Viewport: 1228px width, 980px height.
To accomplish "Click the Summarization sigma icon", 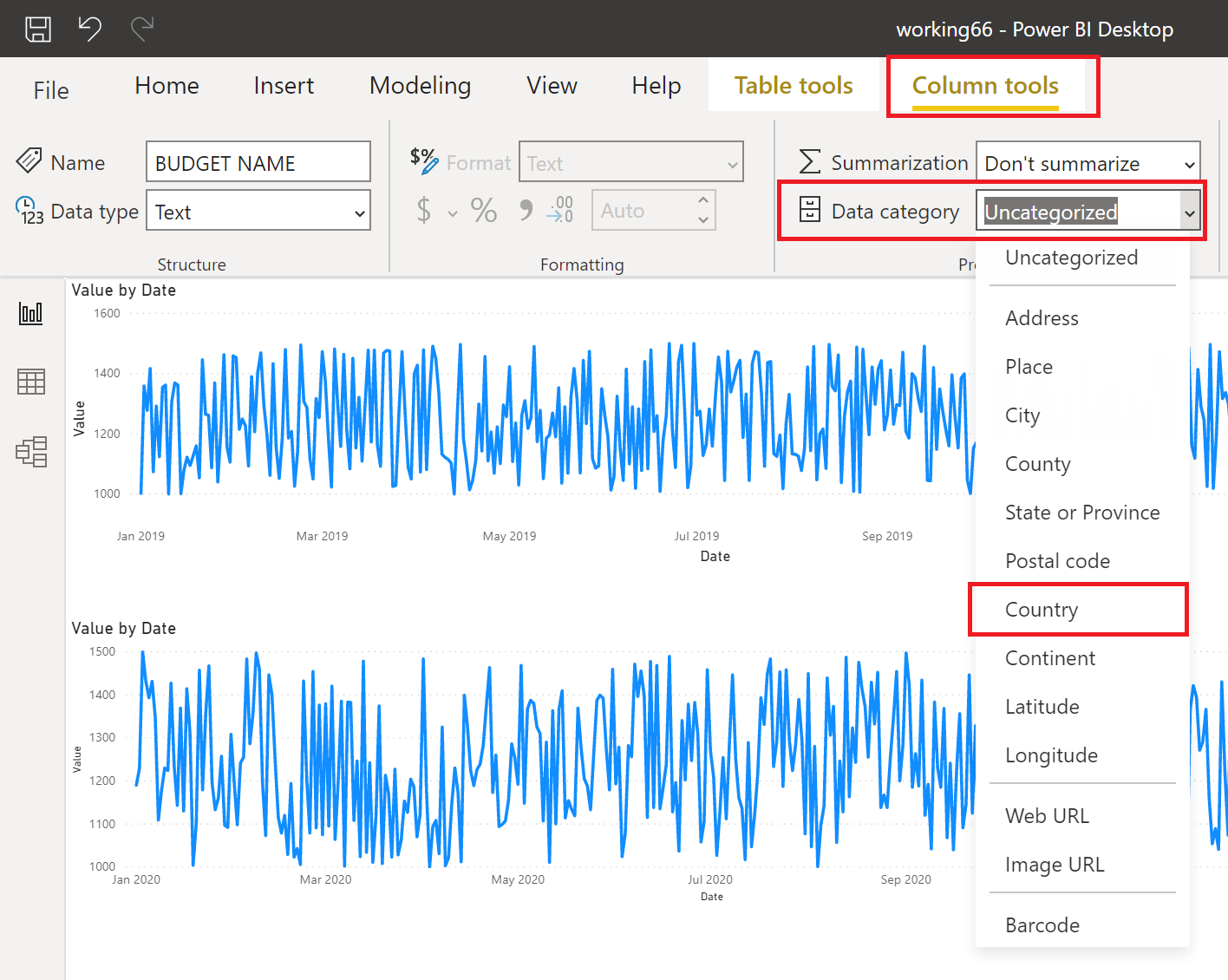I will [x=810, y=161].
